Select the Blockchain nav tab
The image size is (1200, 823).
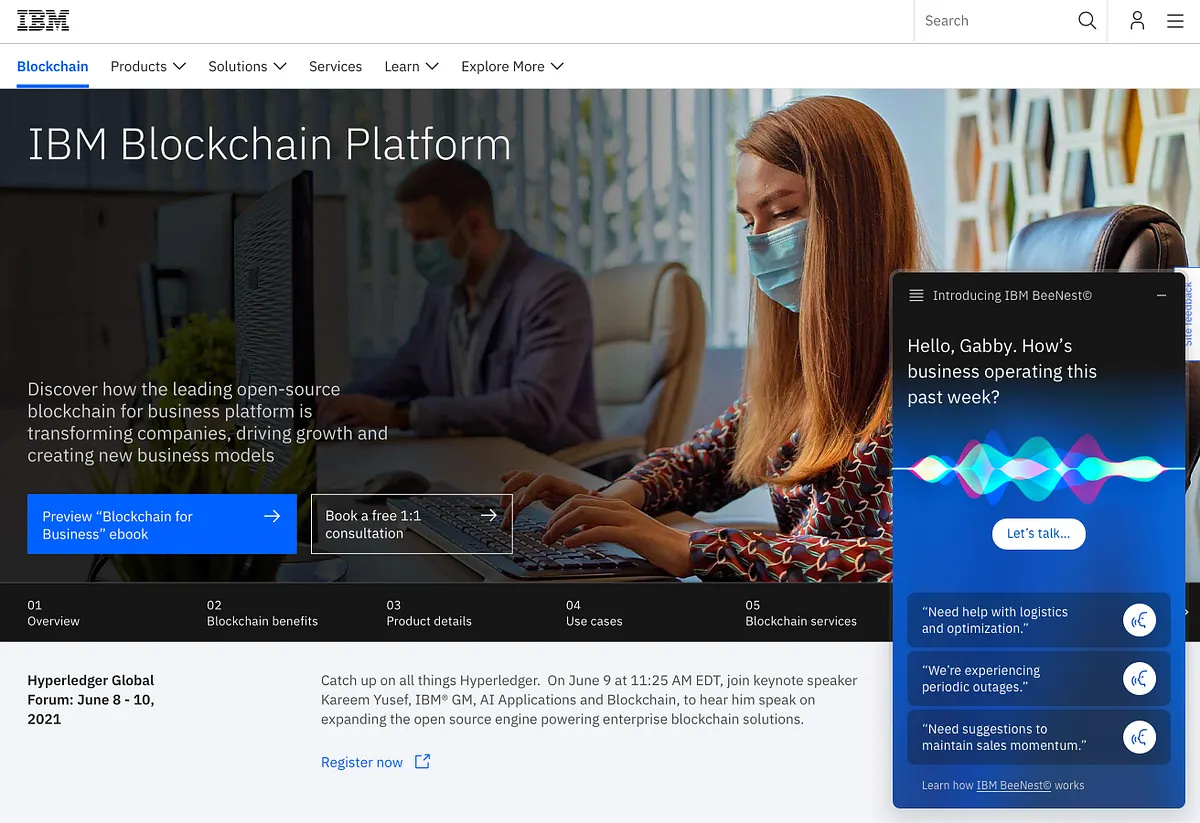[x=53, y=66]
